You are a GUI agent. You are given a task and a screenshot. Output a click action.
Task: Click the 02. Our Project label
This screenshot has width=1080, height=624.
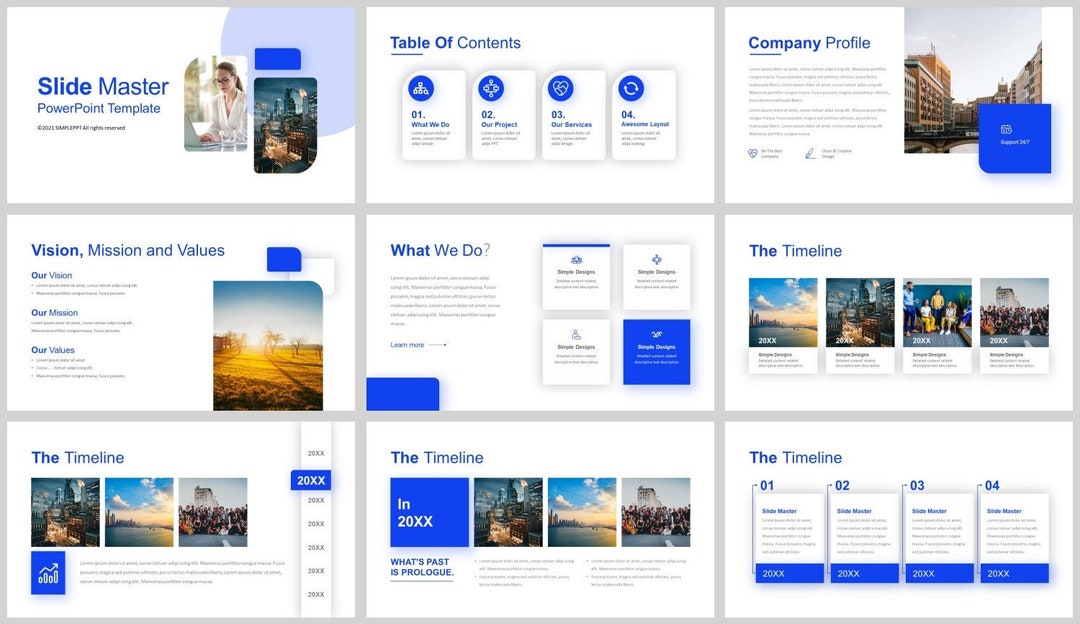click(499, 119)
